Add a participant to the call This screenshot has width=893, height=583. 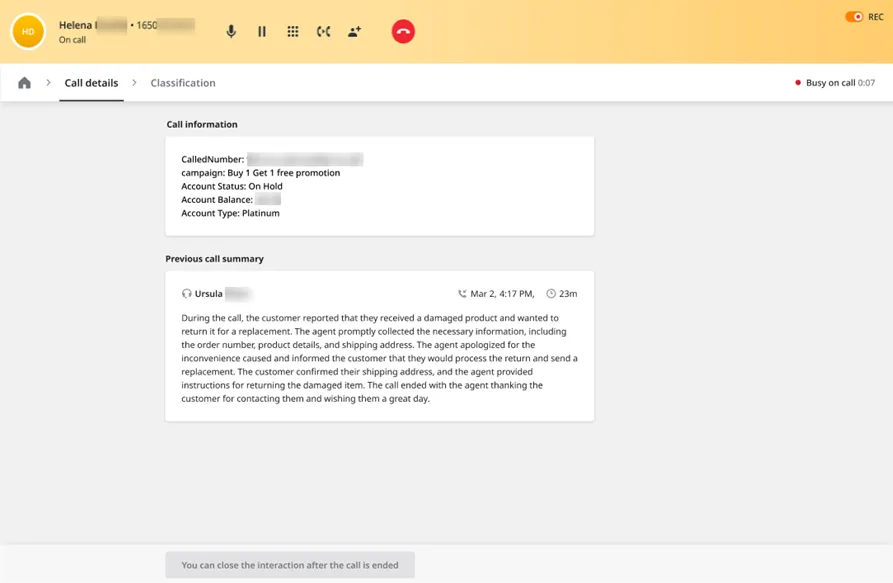click(354, 31)
